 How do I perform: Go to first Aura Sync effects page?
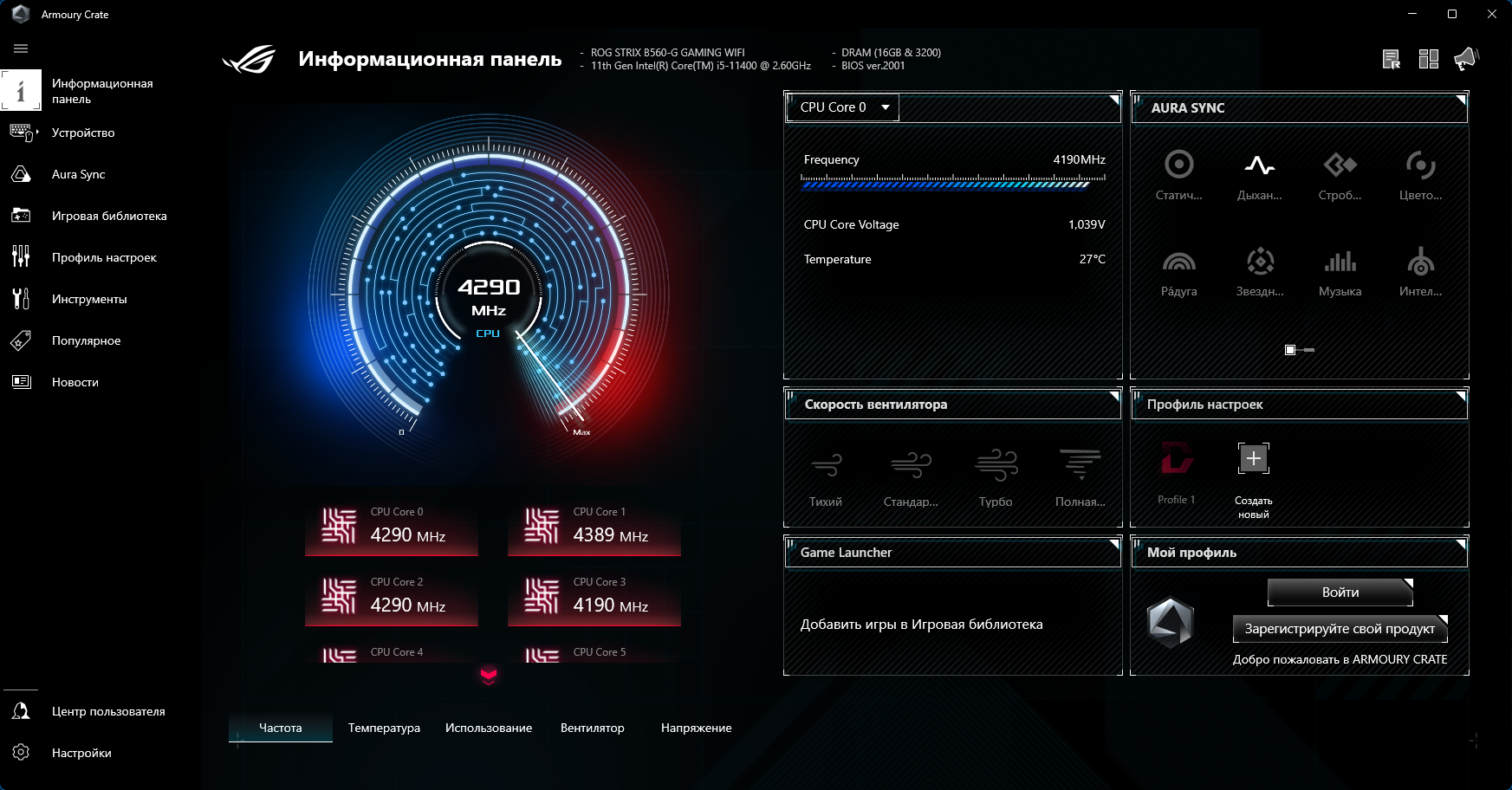[1290, 350]
